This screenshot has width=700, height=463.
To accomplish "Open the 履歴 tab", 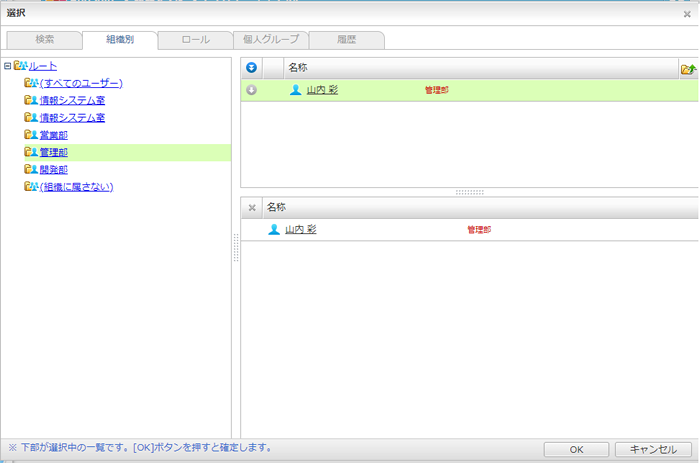I will tap(346, 40).
